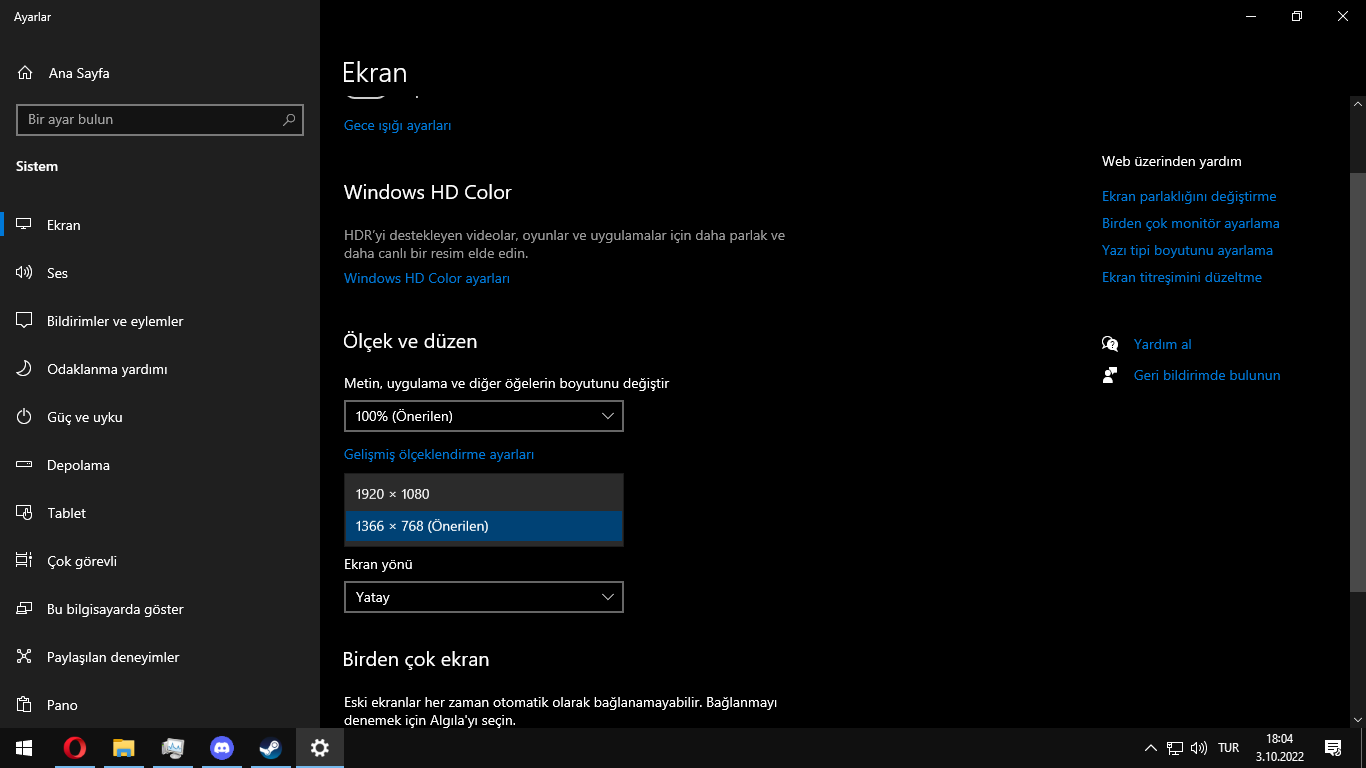Click 'Geri bildirimde bulunun' feedback link

tap(1207, 375)
